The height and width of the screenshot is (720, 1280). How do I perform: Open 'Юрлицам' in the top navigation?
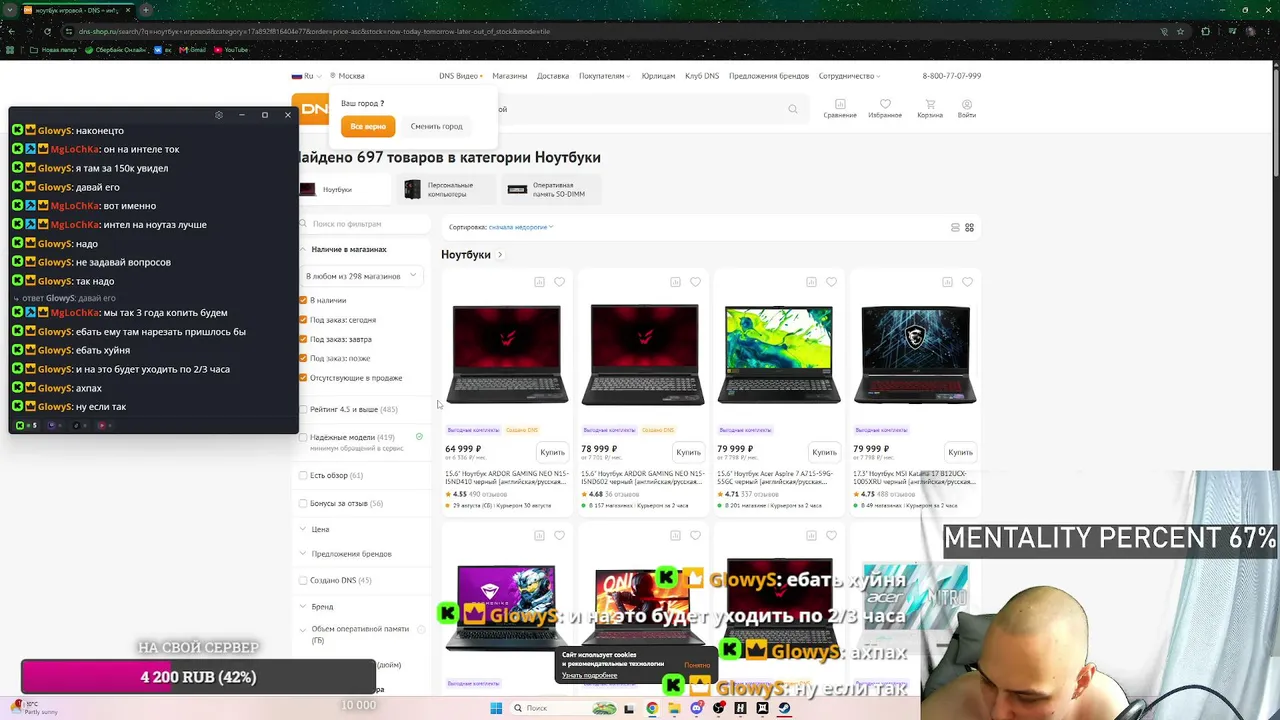(658, 76)
